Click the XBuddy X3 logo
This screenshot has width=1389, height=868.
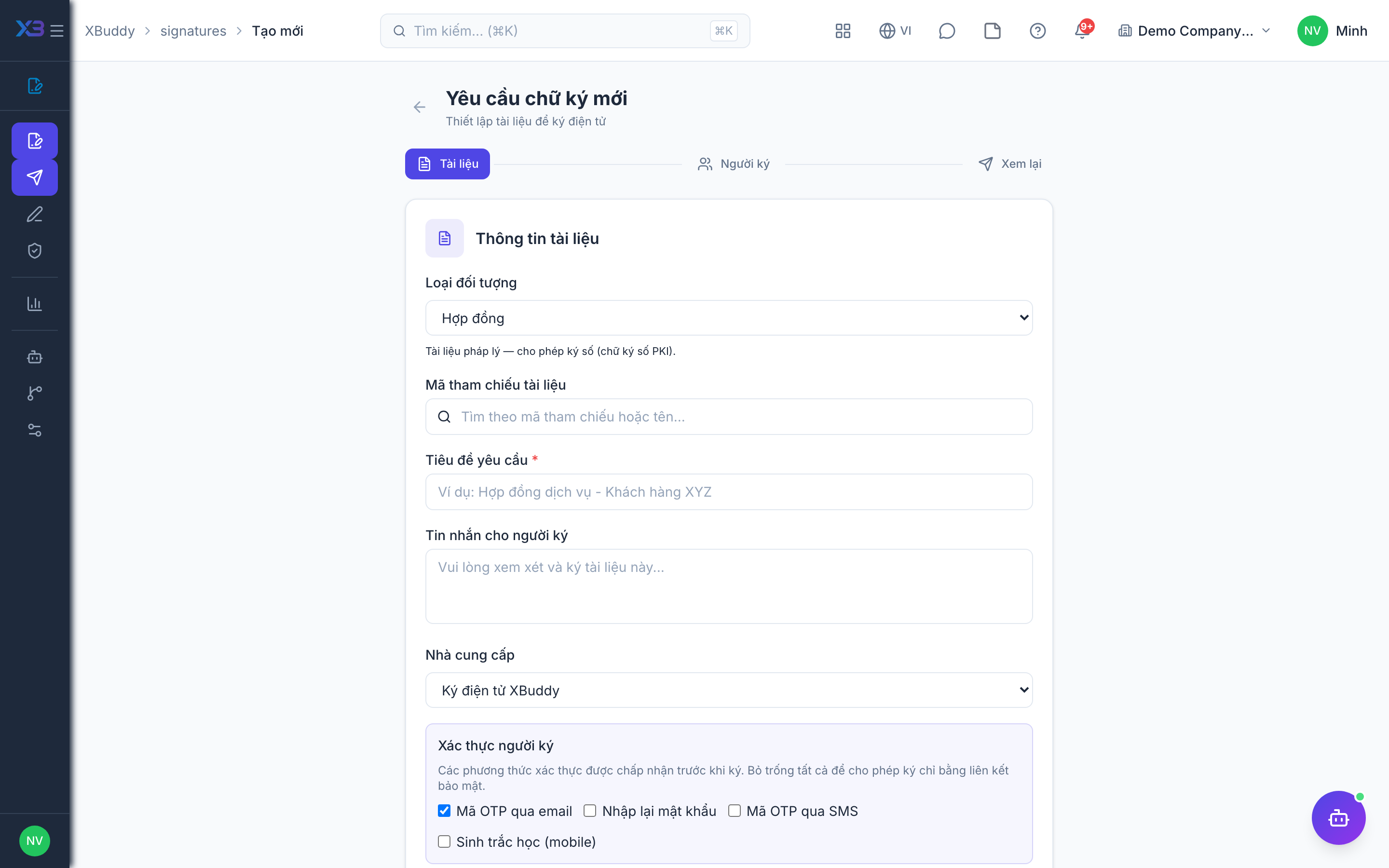29,30
